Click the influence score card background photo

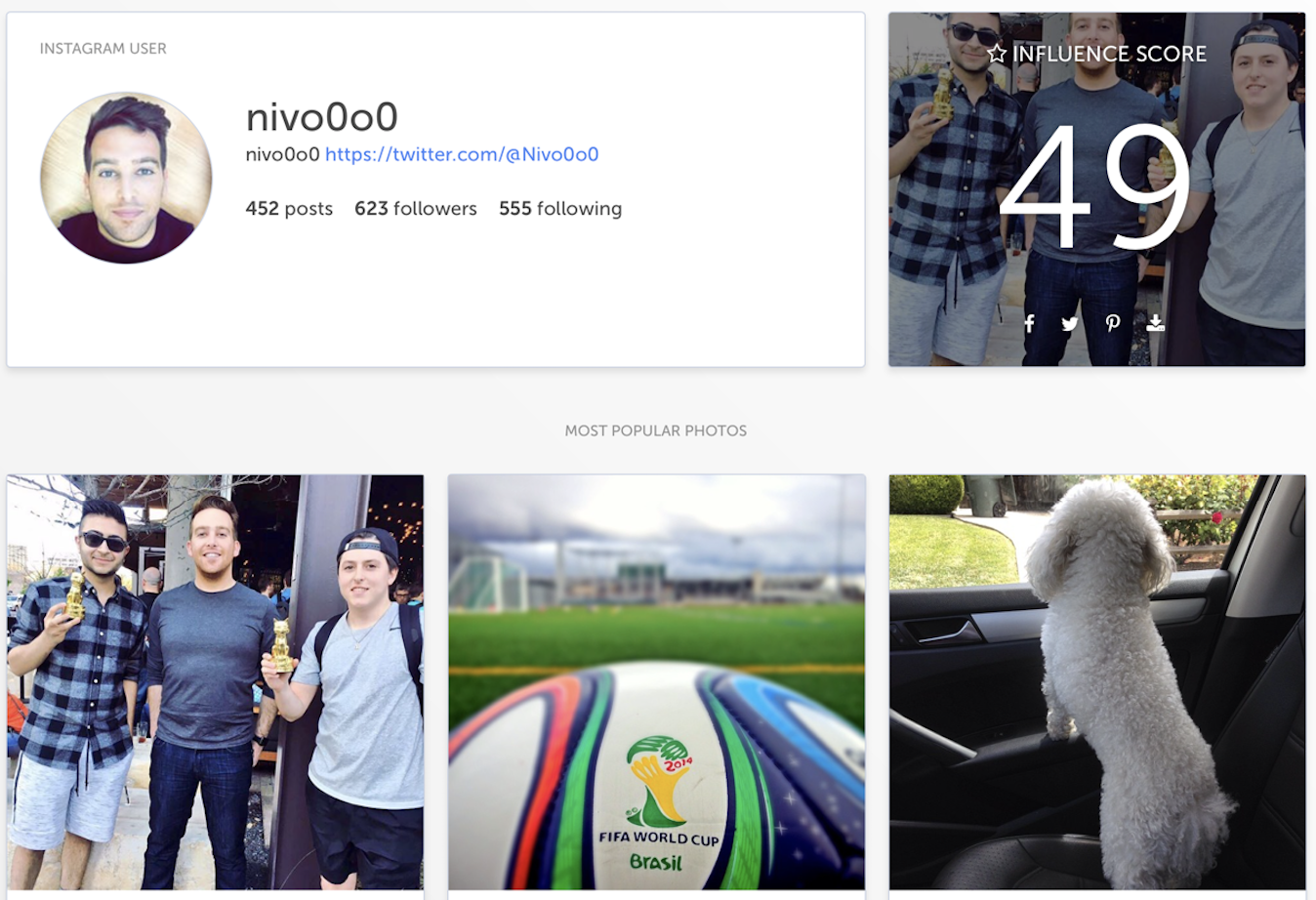[1097, 189]
